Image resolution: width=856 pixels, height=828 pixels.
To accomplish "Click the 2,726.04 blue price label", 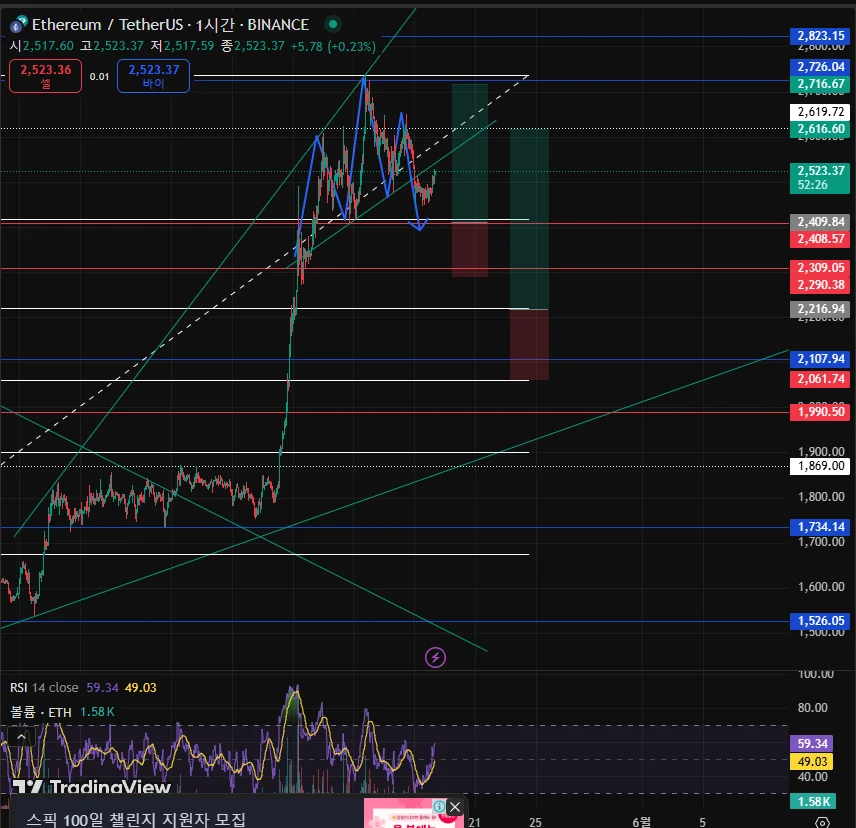I will [x=820, y=67].
